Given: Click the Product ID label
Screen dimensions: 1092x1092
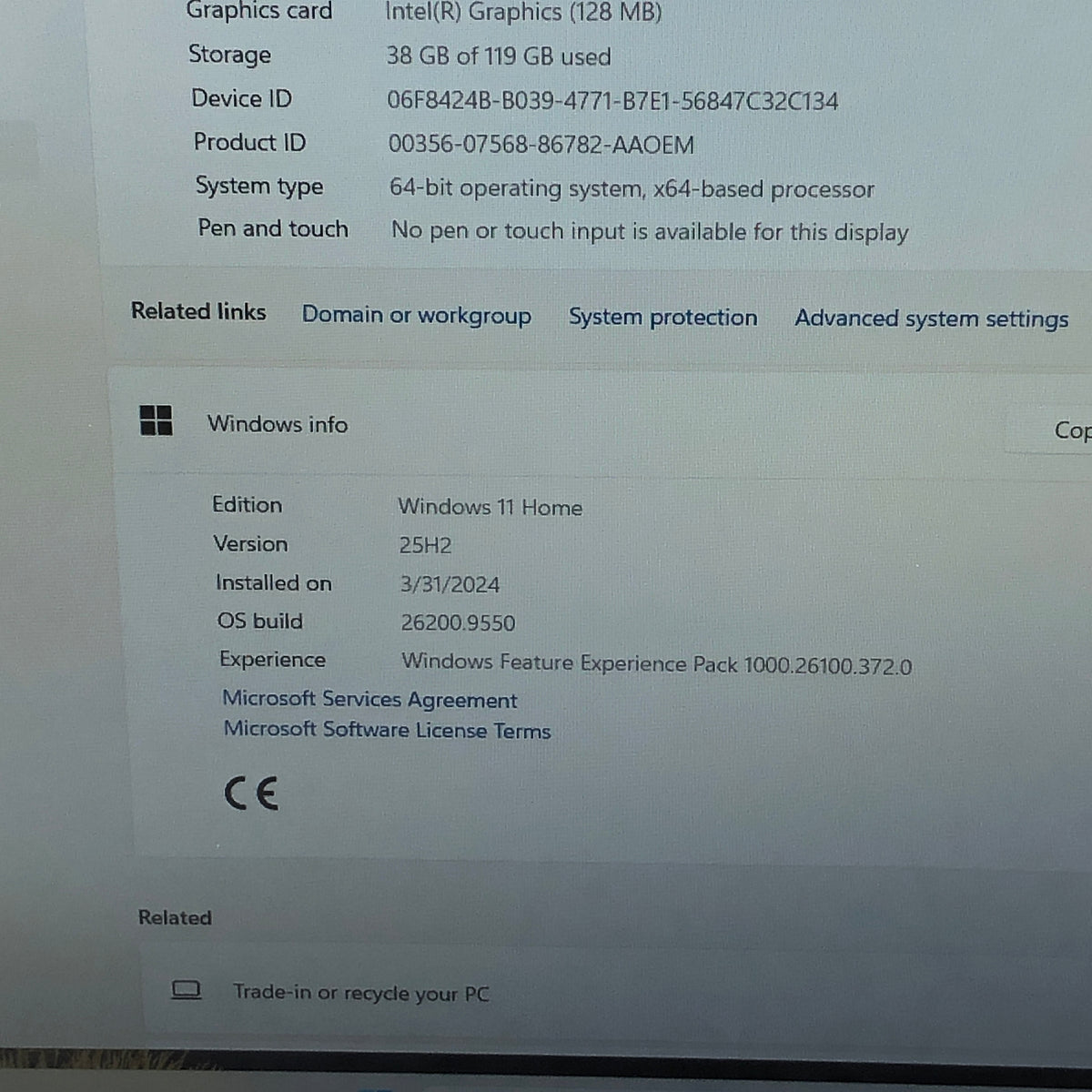Looking at the screenshot, I should tap(249, 142).
